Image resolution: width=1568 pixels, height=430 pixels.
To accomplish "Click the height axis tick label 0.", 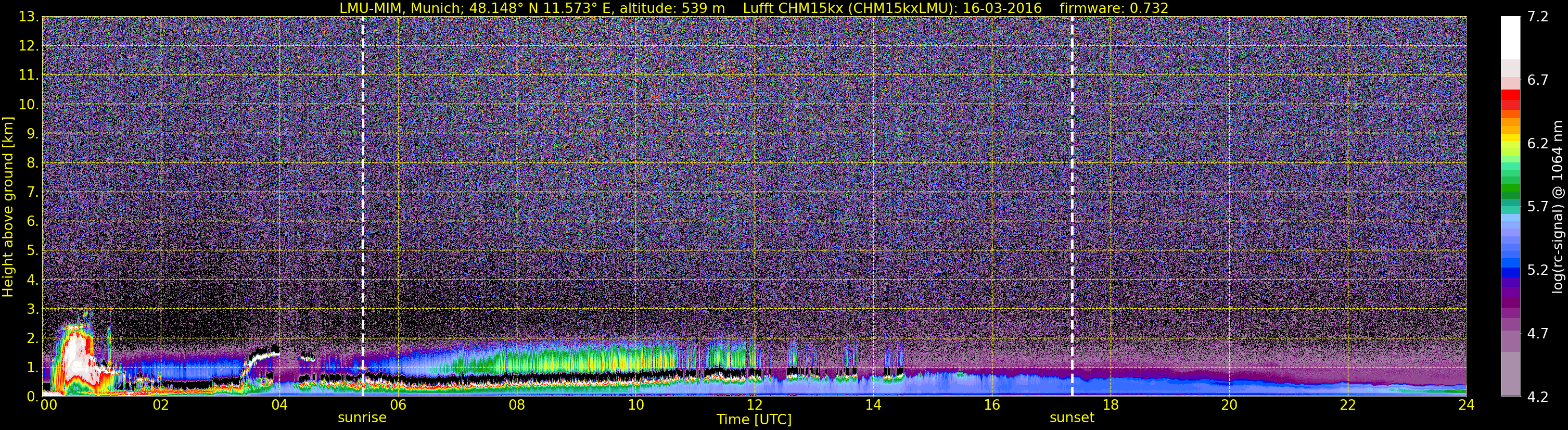I will [x=32, y=397].
